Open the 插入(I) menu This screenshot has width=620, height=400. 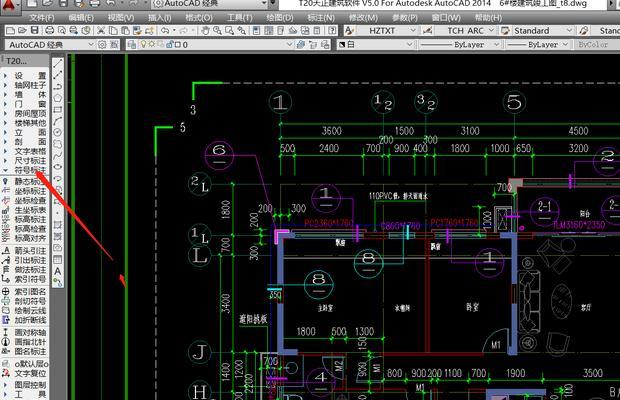(159, 18)
